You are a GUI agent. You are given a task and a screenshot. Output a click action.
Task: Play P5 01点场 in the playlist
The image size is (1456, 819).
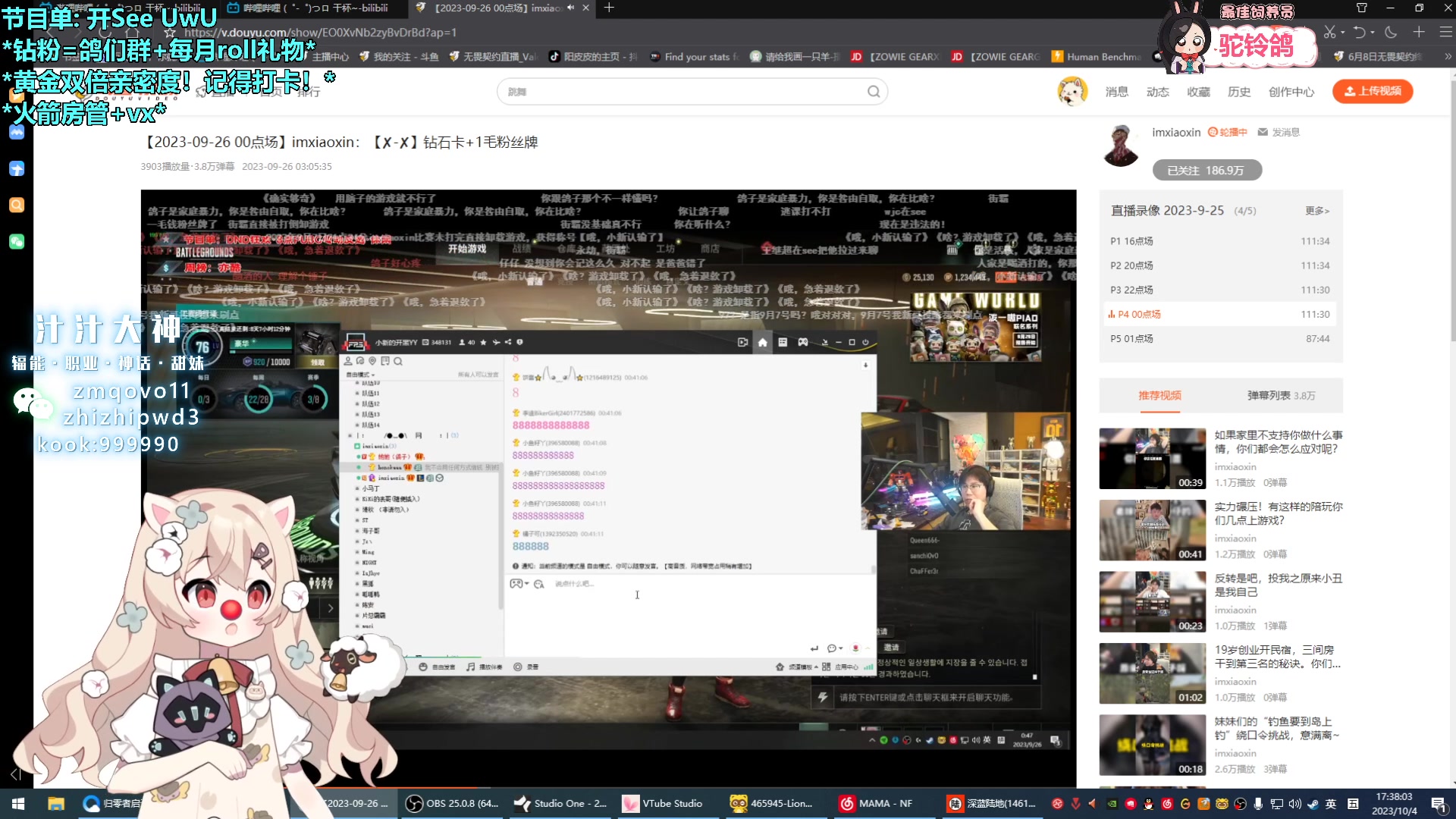[x=1220, y=338]
